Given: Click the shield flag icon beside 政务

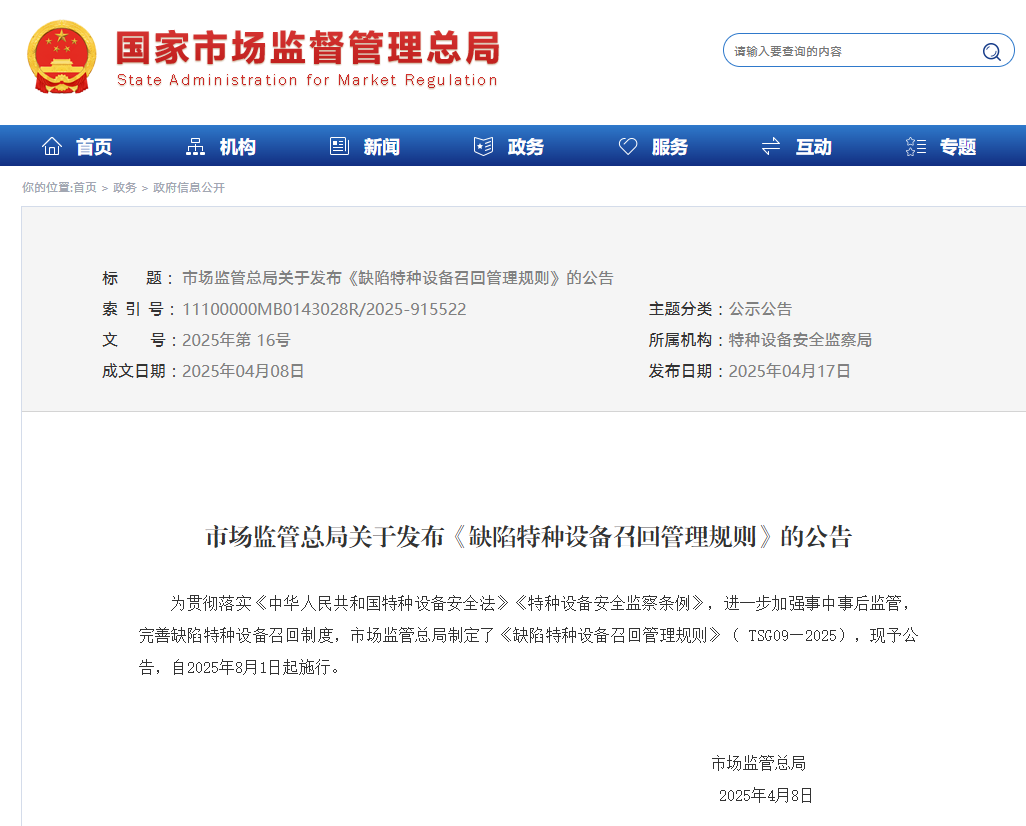Looking at the screenshot, I should coord(483,146).
